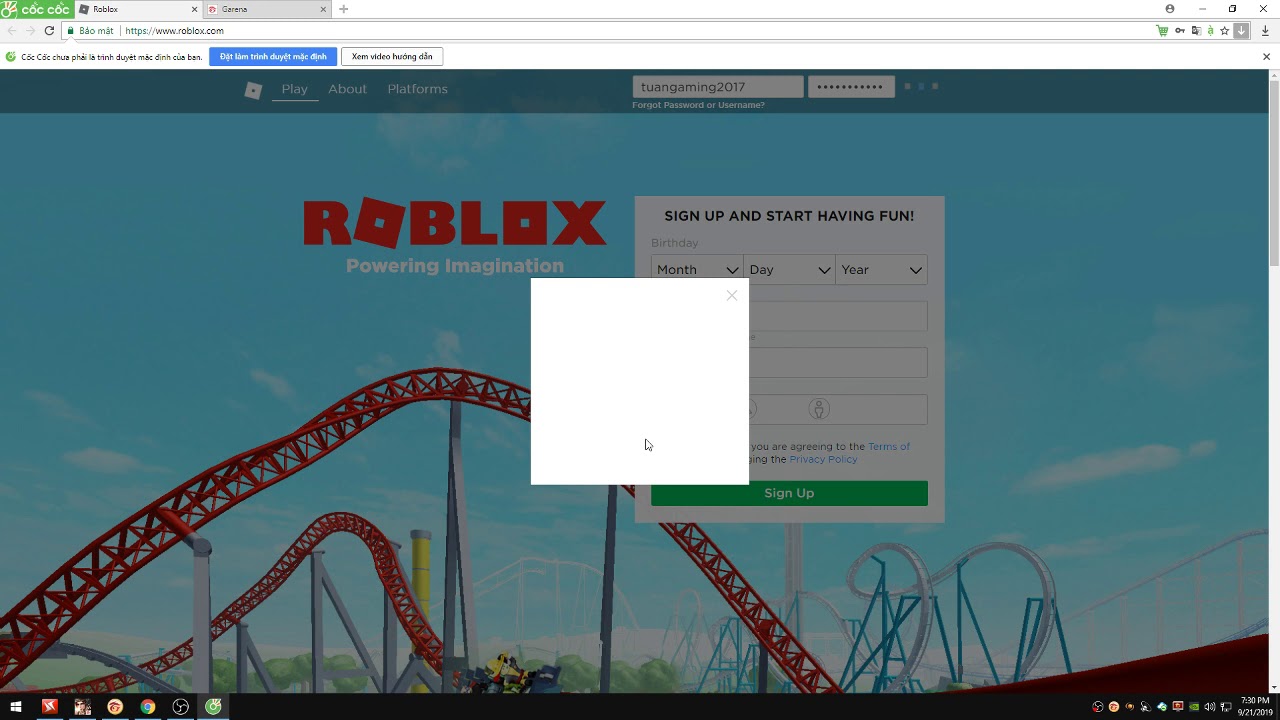The image size is (1280, 720).
Task: Open the translate page icon
Action: coord(1196,31)
